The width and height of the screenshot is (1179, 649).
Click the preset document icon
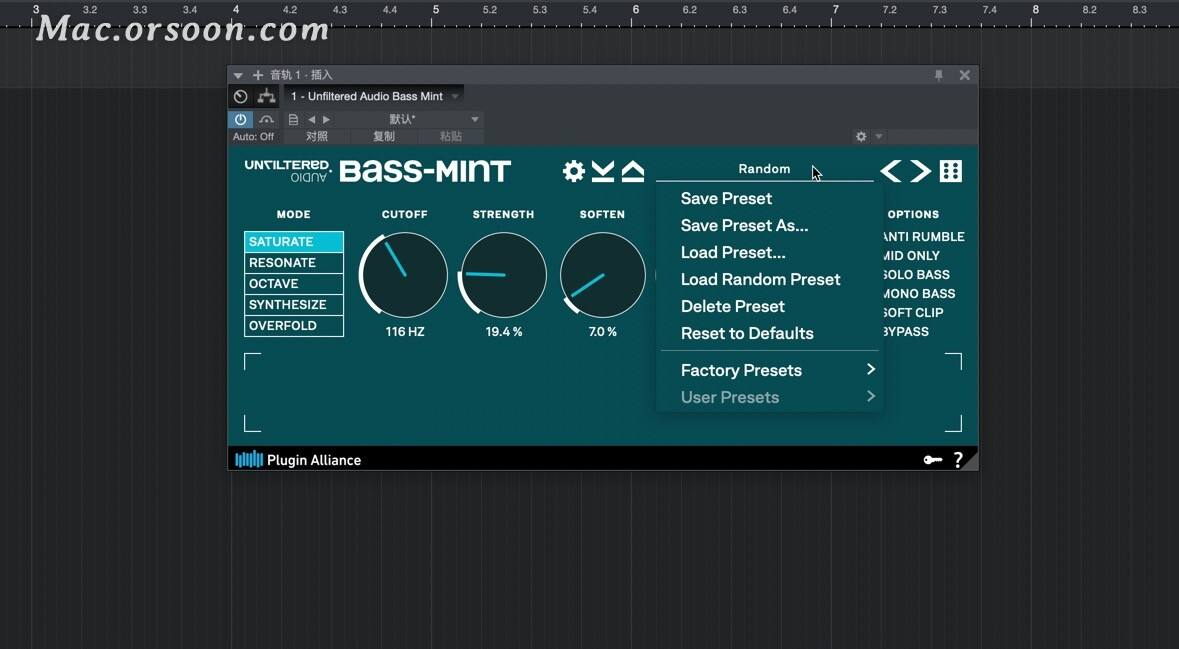coord(293,119)
